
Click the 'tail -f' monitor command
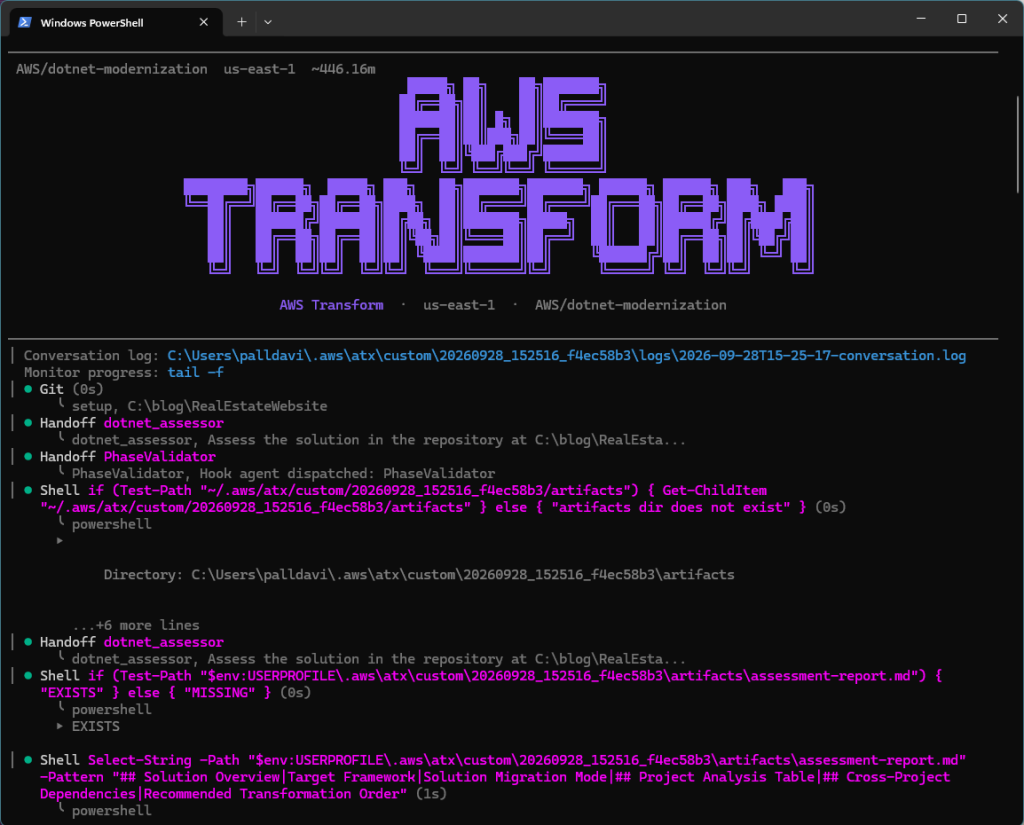pyautogui.click(x=195, y=372)
